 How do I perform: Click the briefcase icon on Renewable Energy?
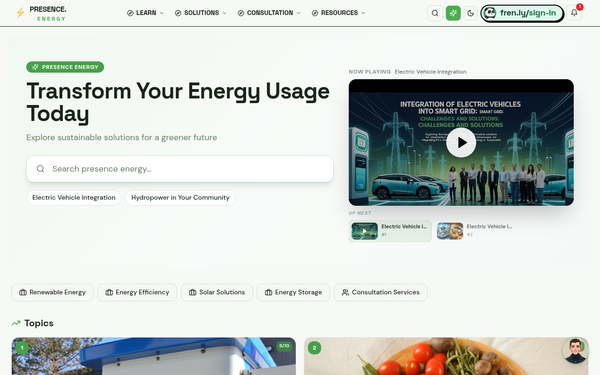[23, 292]
